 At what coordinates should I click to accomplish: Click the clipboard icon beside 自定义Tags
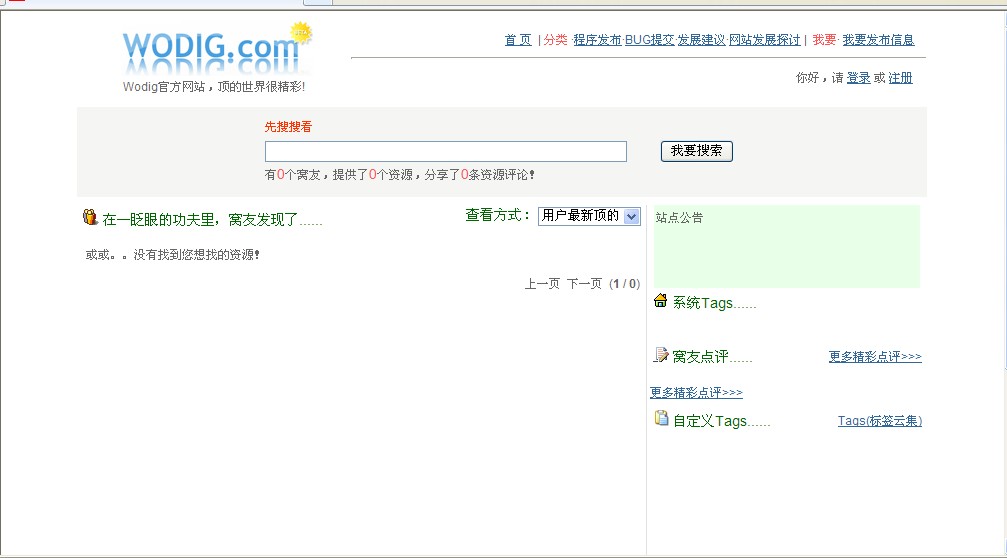[661, 418]
